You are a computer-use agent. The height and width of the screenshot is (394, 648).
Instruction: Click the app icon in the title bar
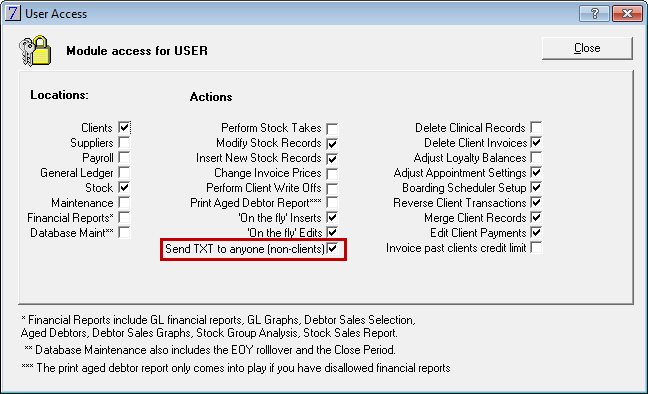tap(12, 13)
